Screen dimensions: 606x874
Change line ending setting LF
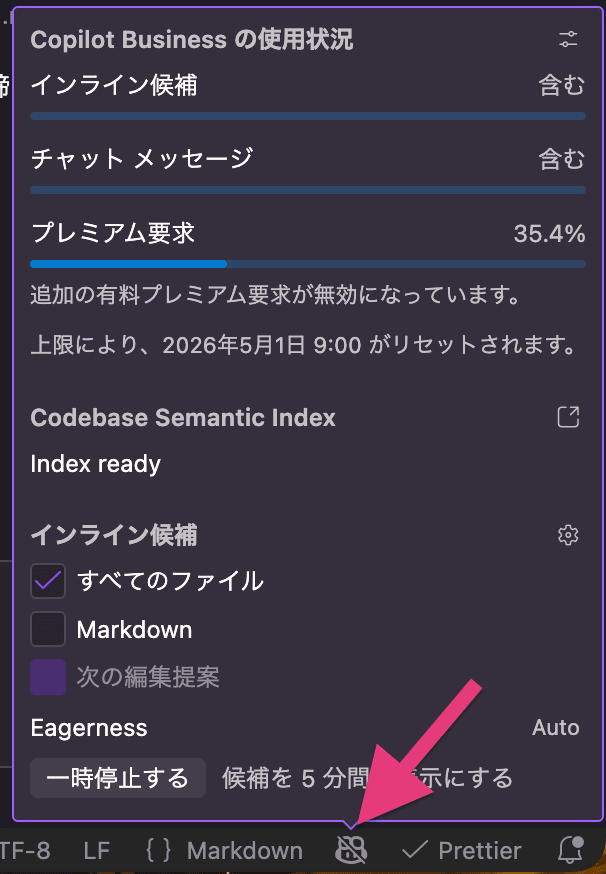pos(95,849)
